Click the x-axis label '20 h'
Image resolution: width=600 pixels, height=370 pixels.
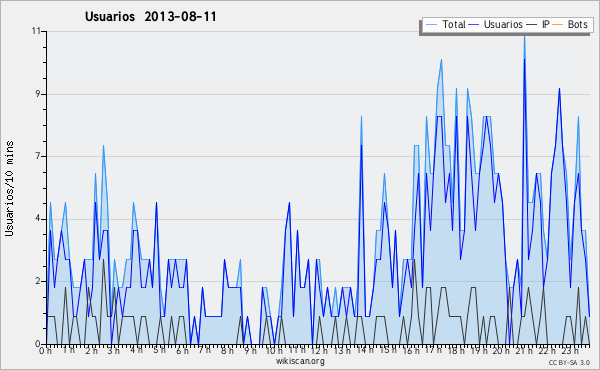click(x=501, y=351)
